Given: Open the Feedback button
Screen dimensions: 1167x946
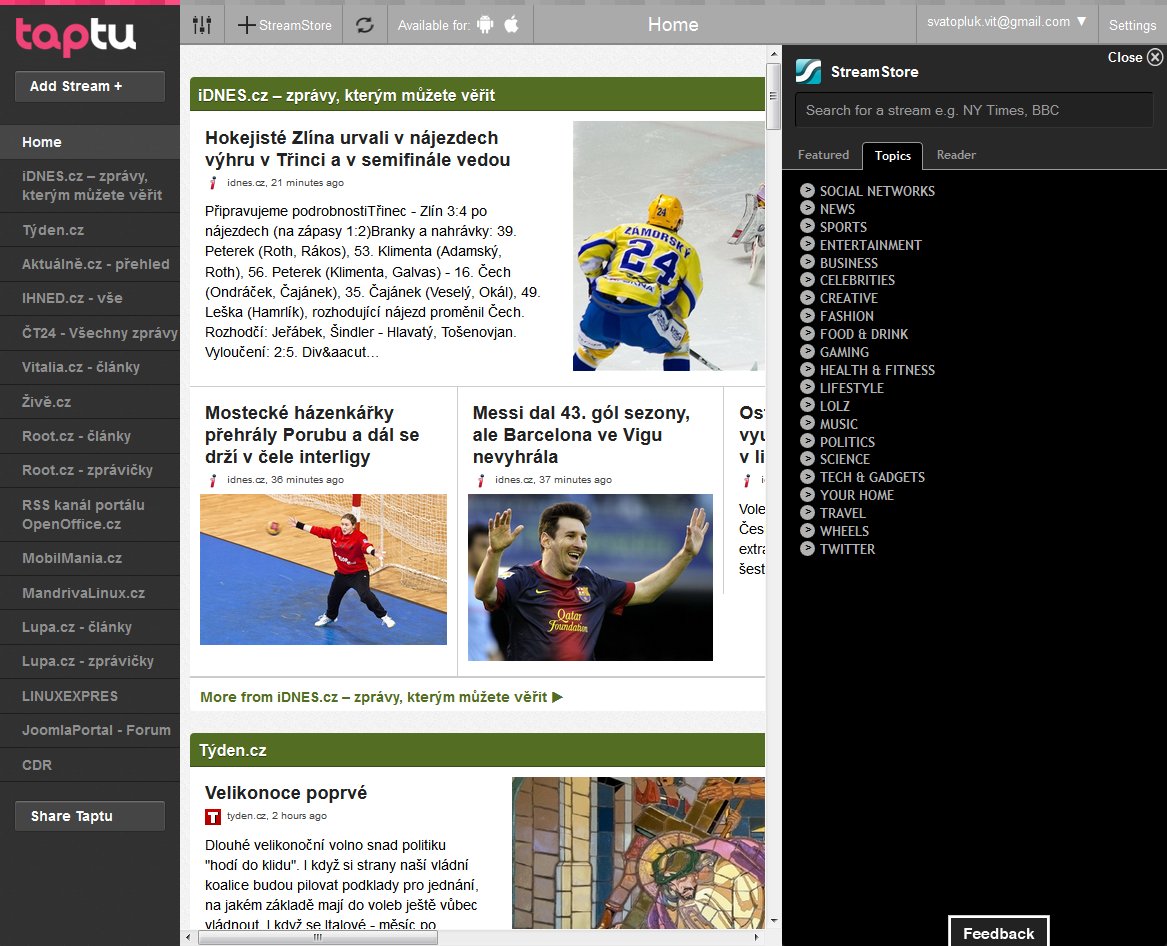Looking at the screenshot, I should pos(998,933).
